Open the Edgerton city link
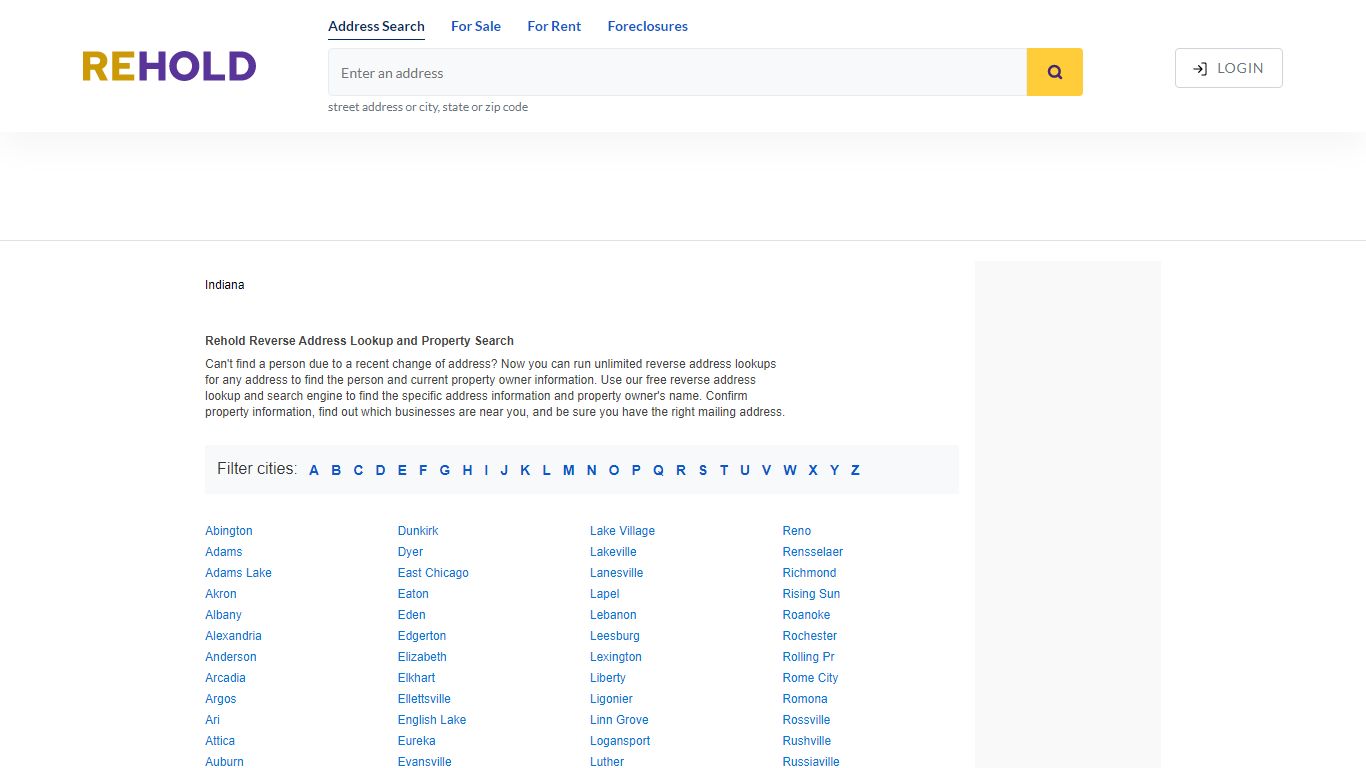 click(x=422, y=636)
